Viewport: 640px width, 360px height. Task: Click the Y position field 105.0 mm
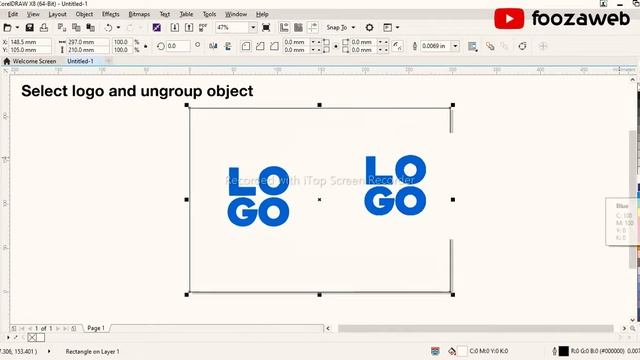pyautogui.click(x=30, y=50)
